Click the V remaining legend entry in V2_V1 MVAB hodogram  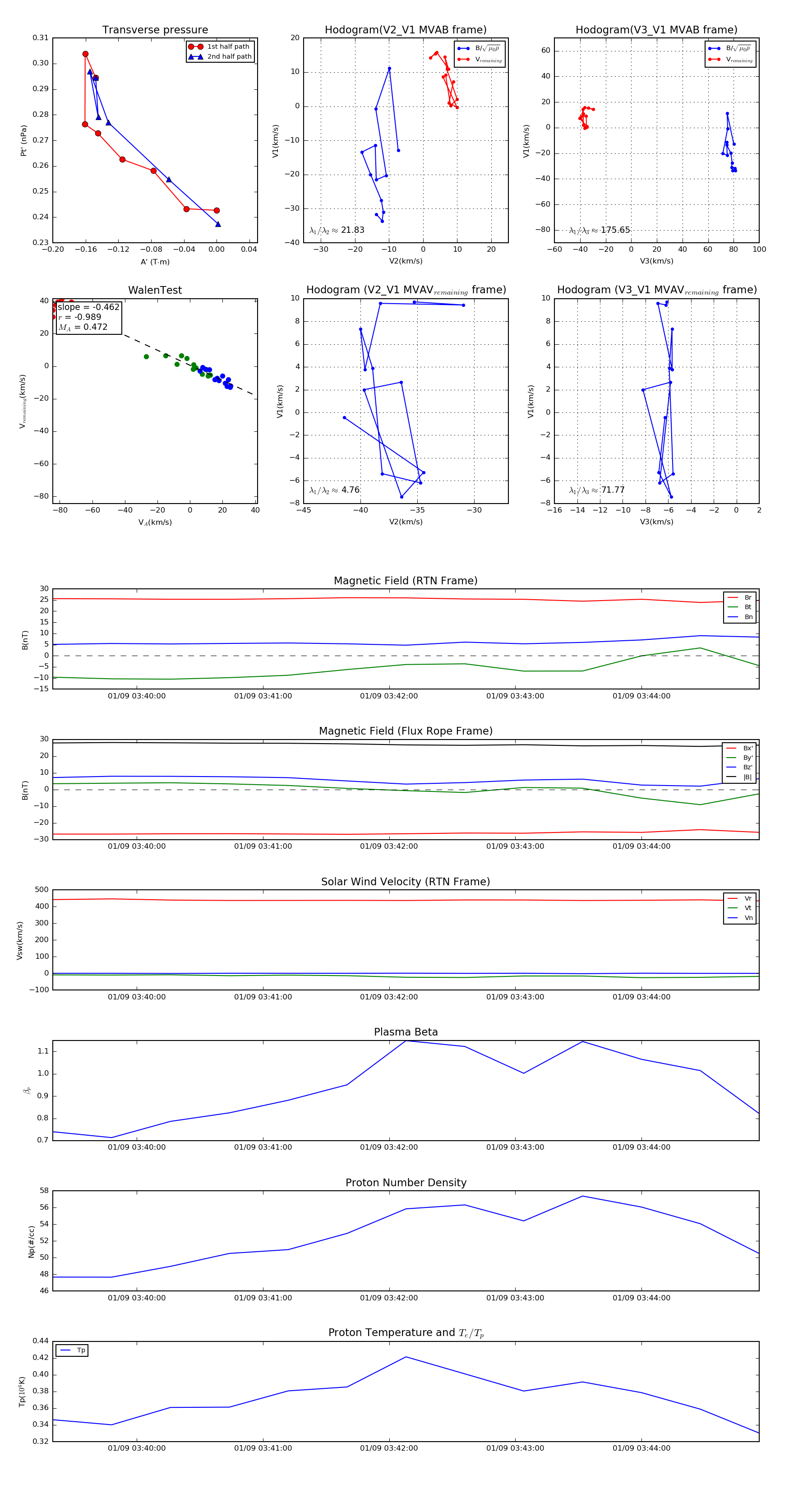coord(479,60)
